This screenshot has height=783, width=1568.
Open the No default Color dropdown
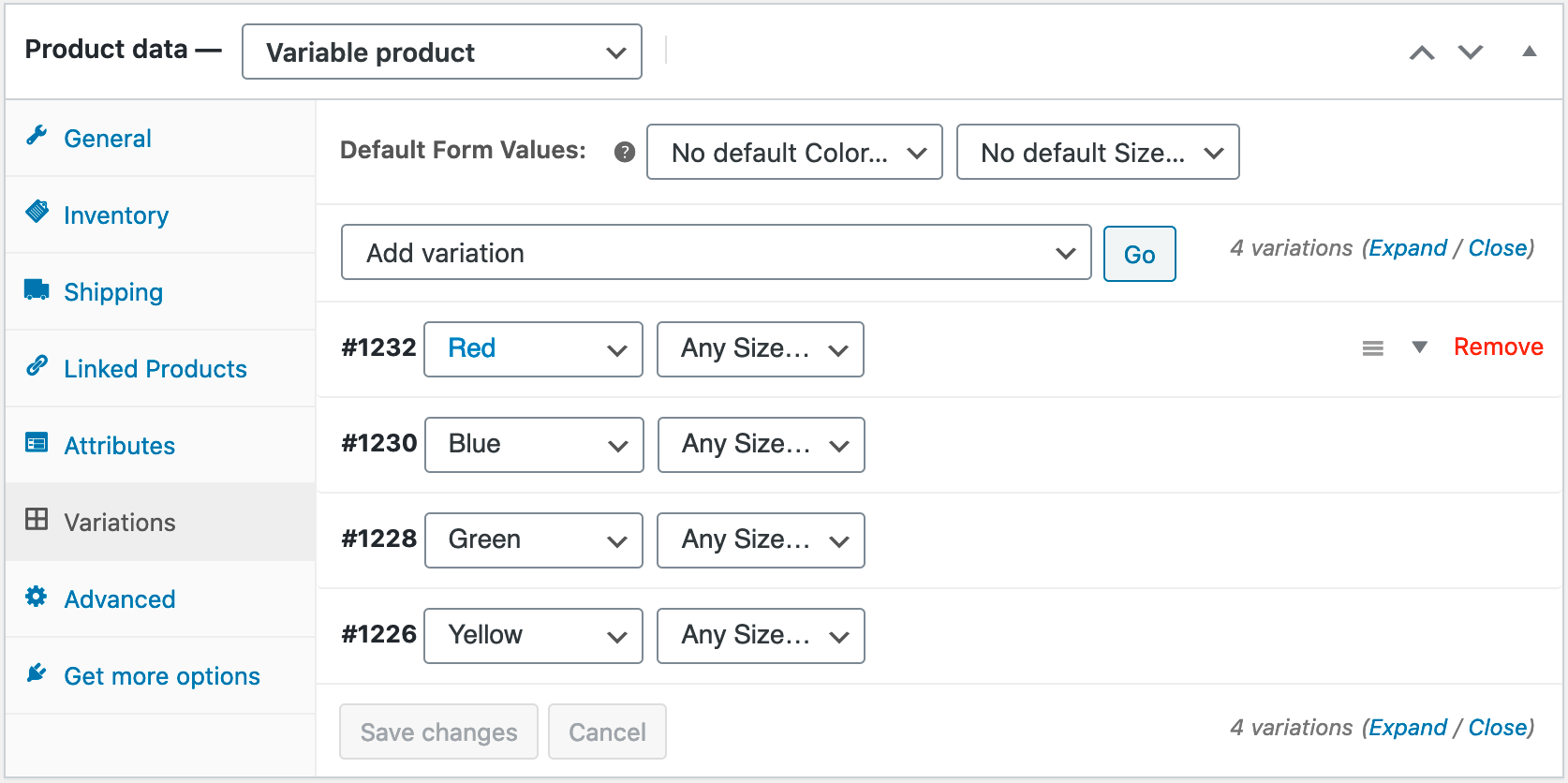click(x=793, y=153)
